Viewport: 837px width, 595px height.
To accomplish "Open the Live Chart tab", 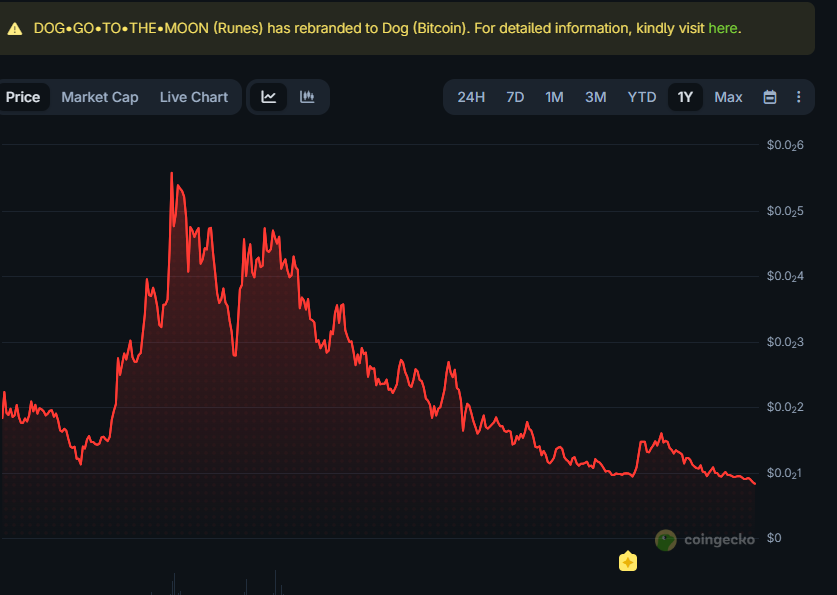I will point(194,97).
